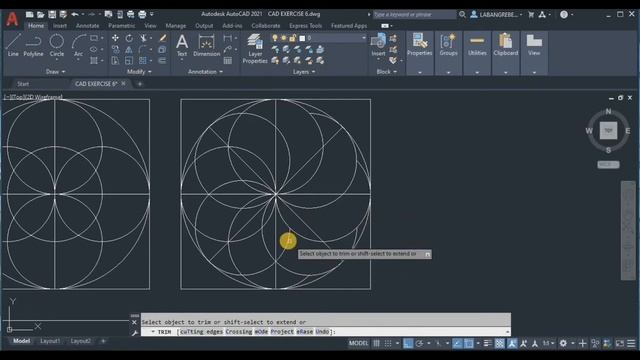Open the Insert ribbon tab
640x360 pixels.
tap(60, 26)
